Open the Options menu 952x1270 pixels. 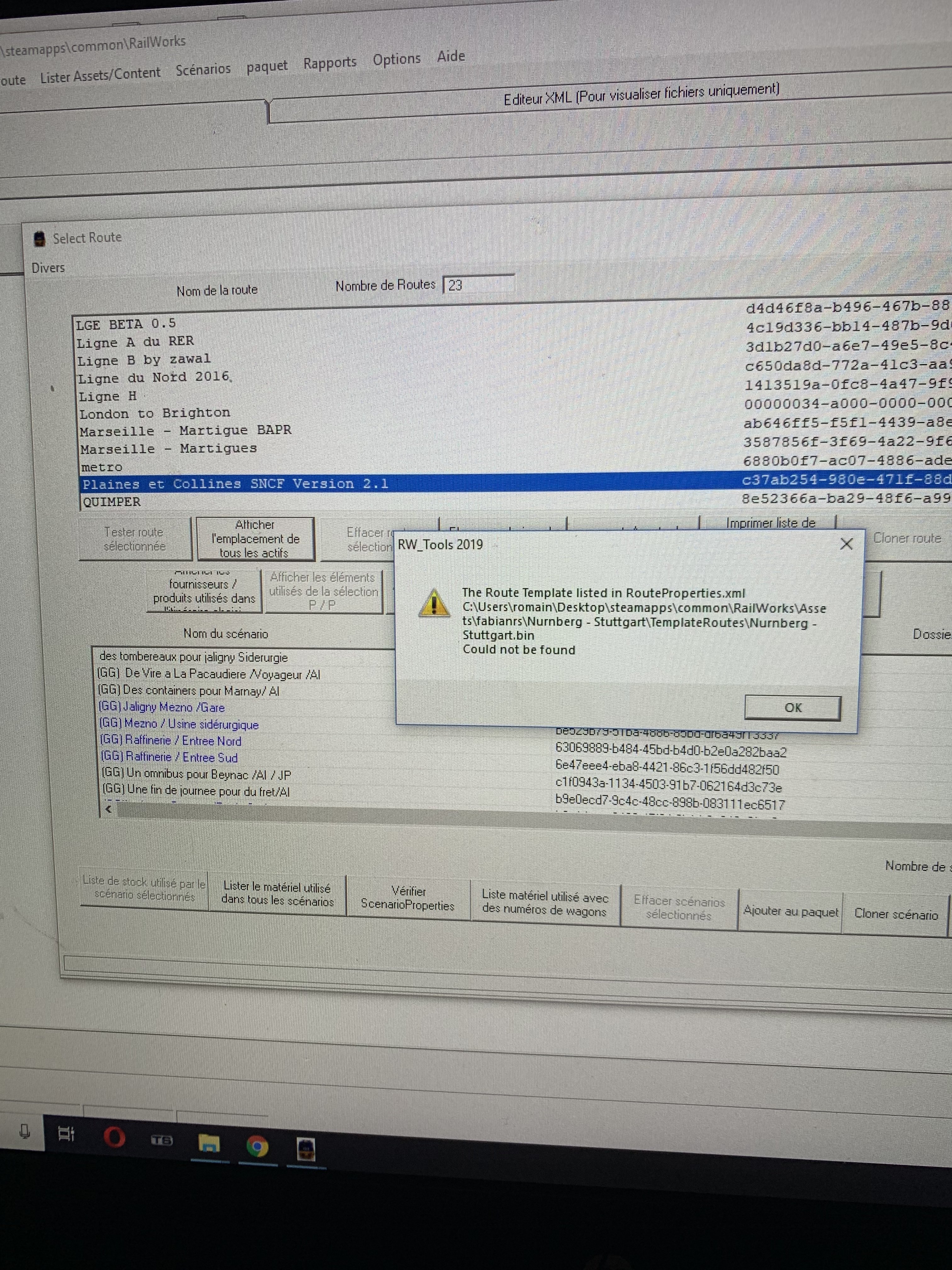(x=397, y=59)
